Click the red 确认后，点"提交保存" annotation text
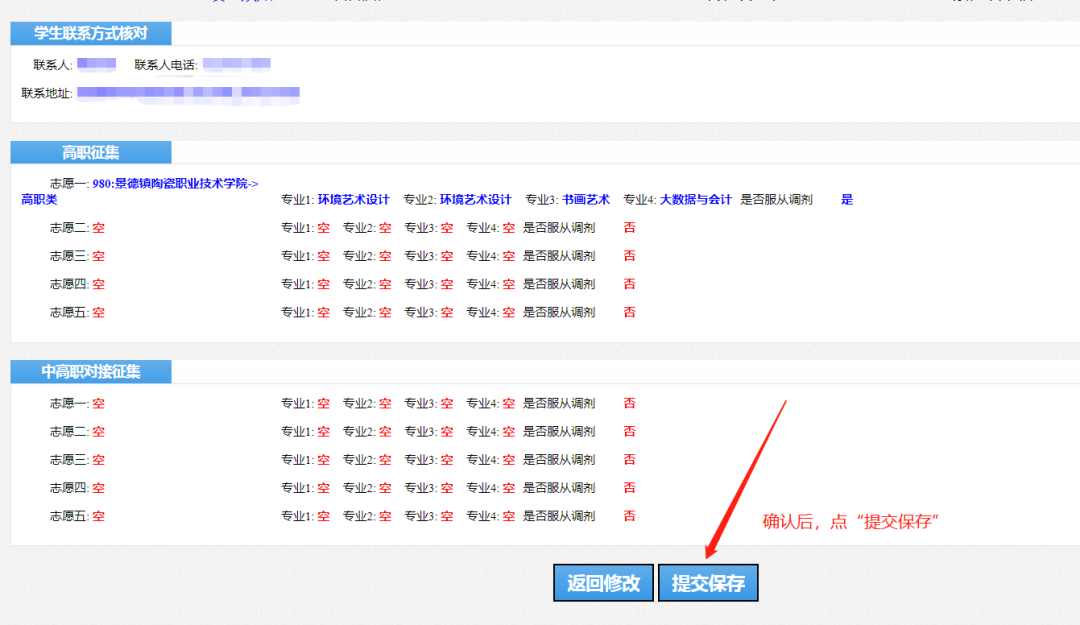 (853, 522)
